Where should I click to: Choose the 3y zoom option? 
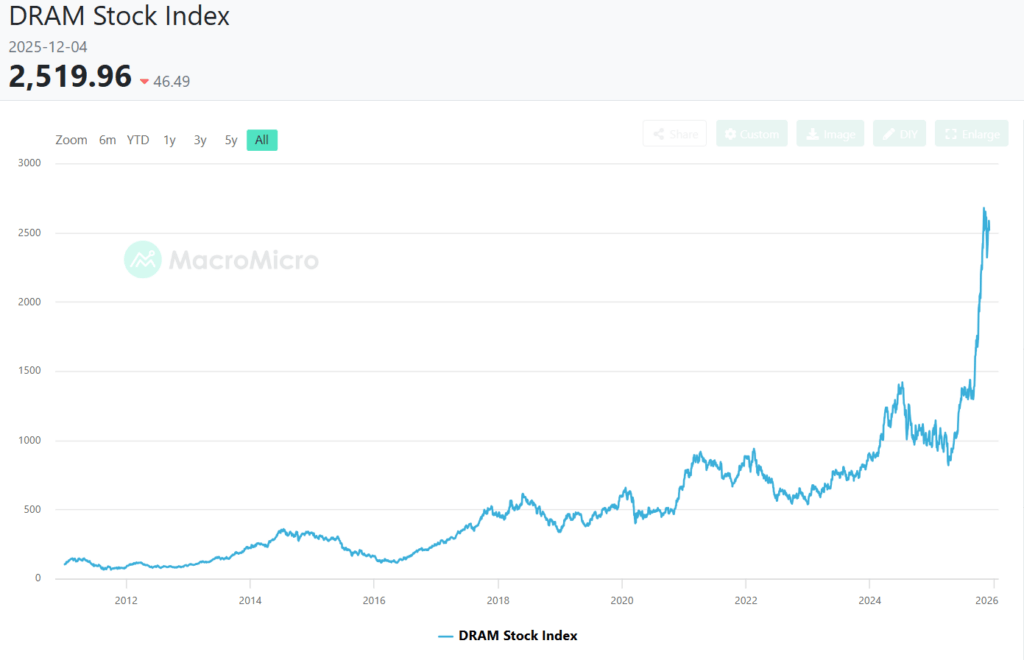pyautogui.click(x=200, y=140)
